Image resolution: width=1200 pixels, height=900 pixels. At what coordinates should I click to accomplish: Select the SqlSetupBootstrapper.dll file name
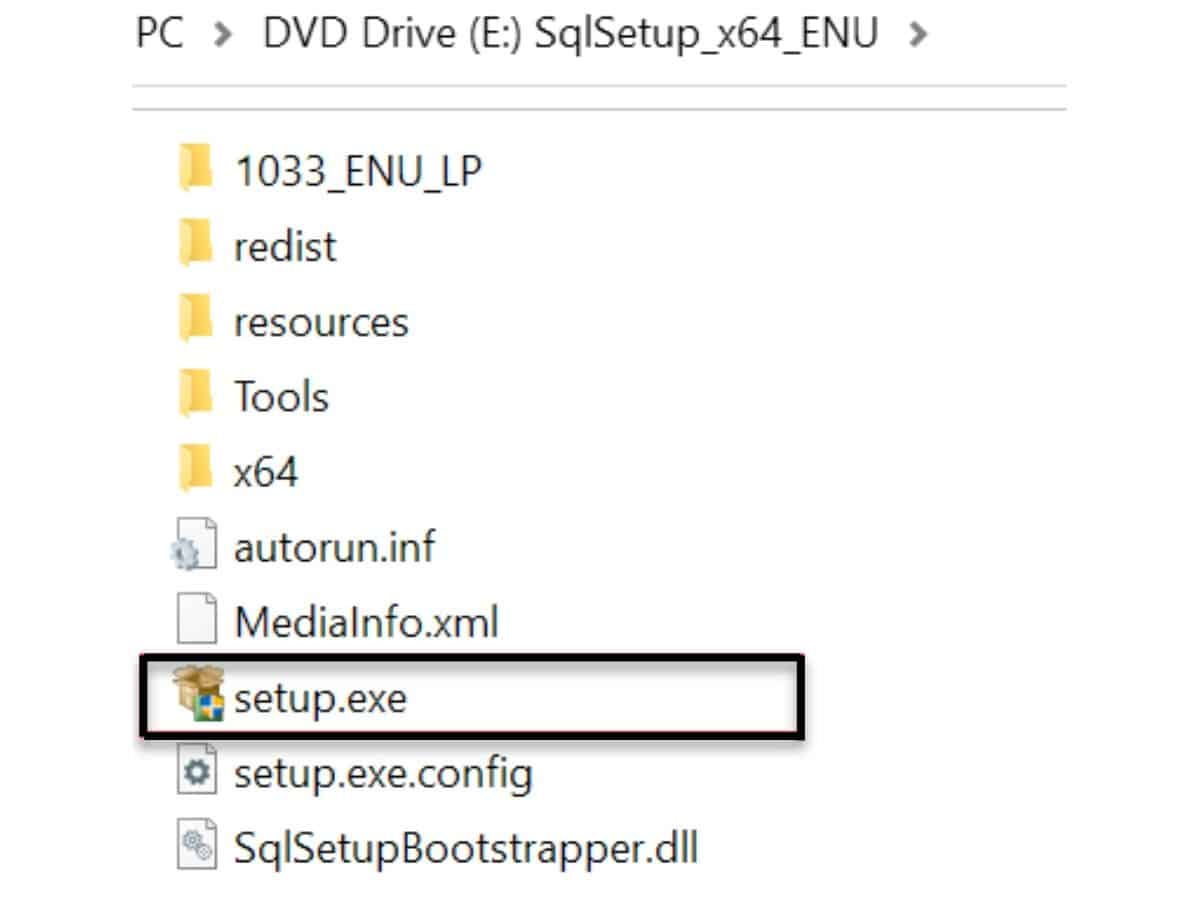[x=466, y=849]
